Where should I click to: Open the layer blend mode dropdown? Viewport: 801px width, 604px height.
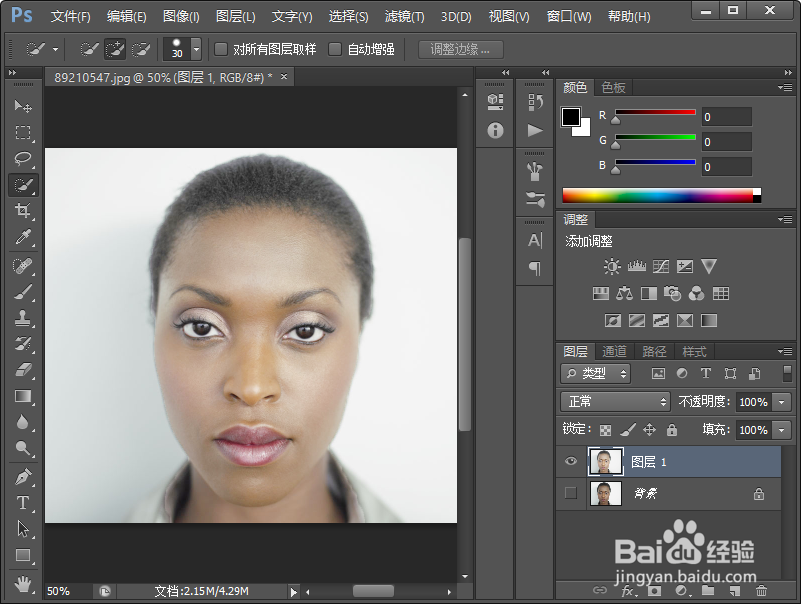[x=615, y=402]
